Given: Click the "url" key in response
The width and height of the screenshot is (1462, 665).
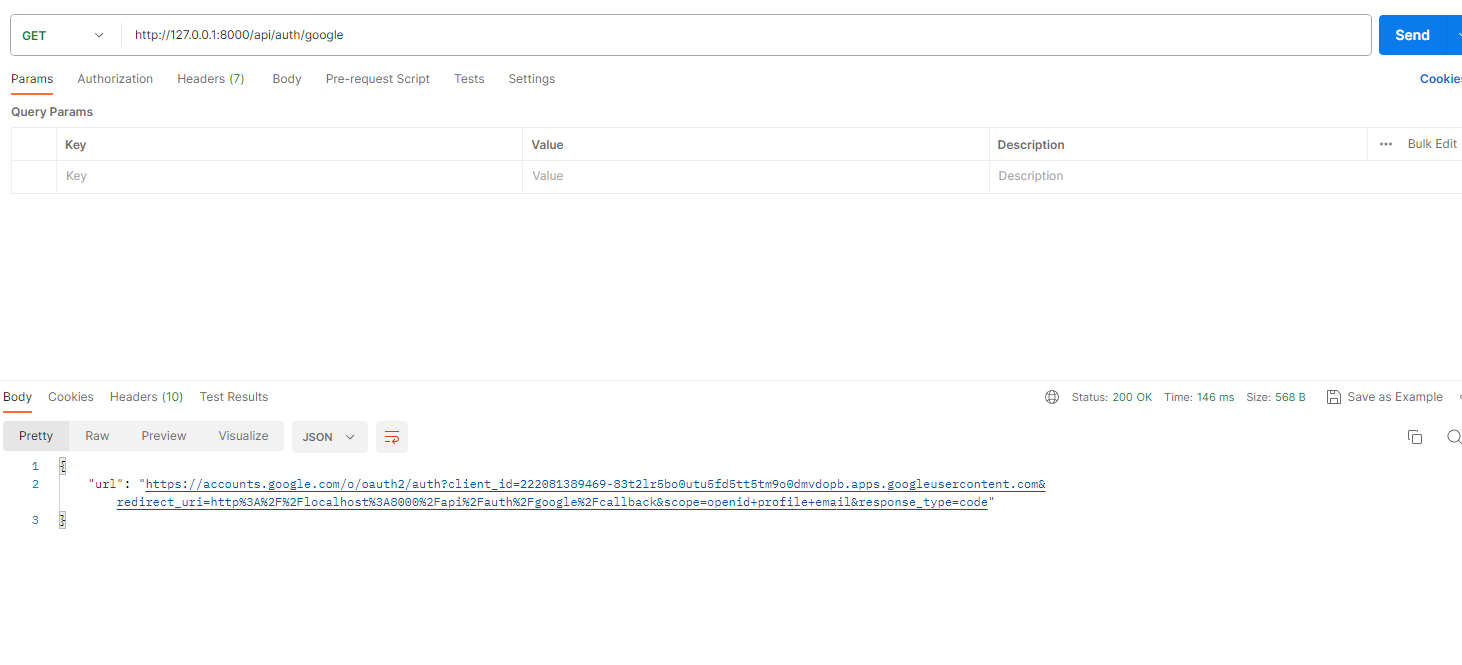Looking at the screenshot, I should [106, 484].
